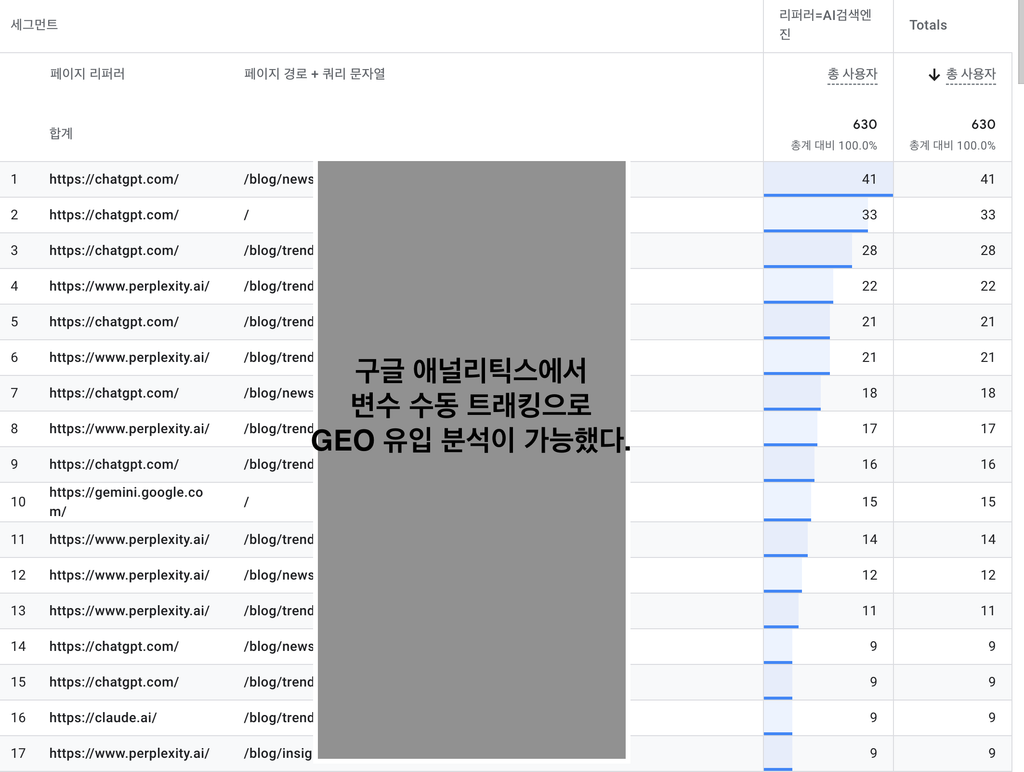The width and height of the screenshot is (1024, 772).
Task: Select the 리퍼러=AI검색엔진 segment header
Action: click(x=825, y=24)
